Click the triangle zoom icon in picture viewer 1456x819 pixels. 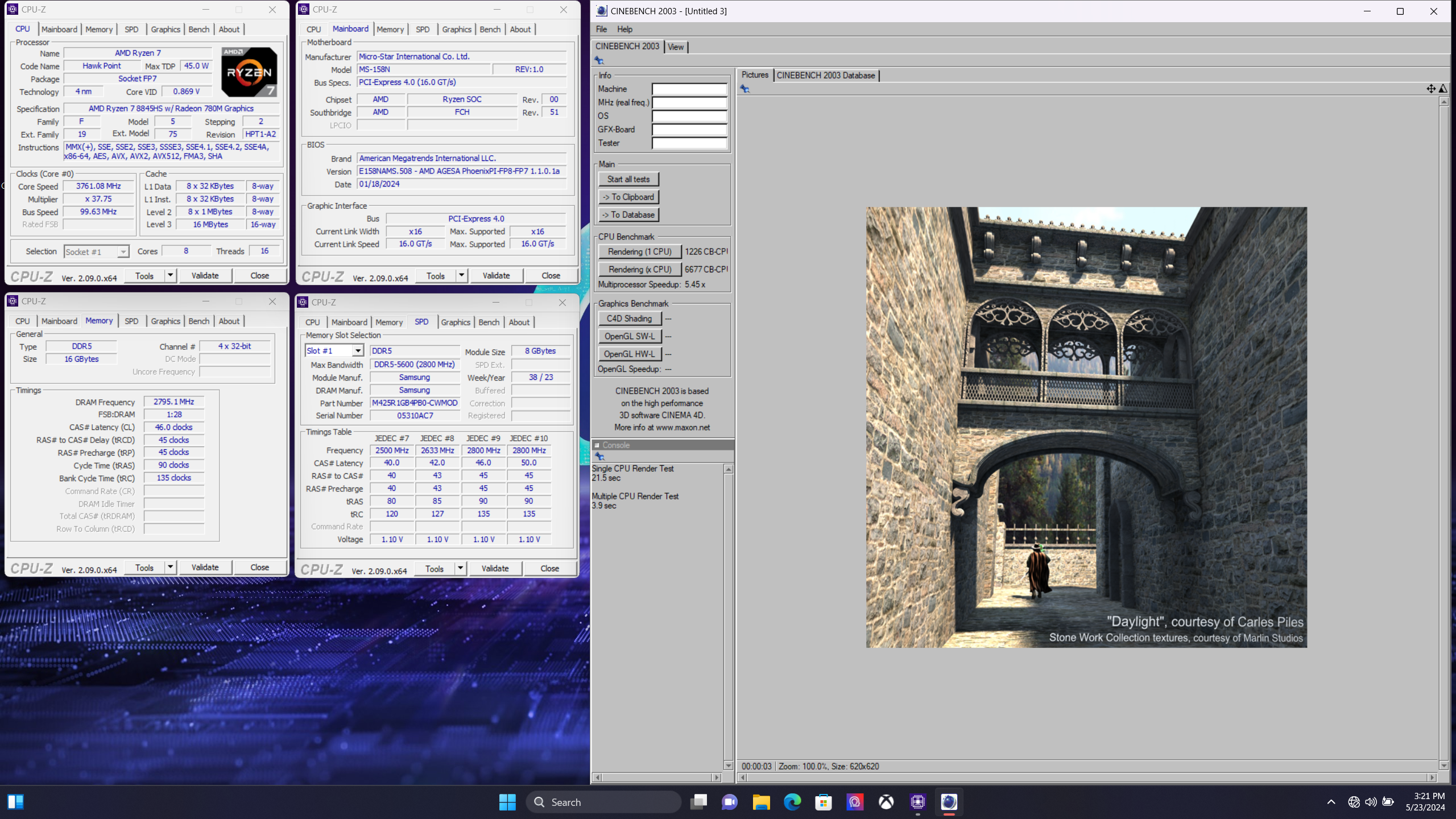[1443, 89]
